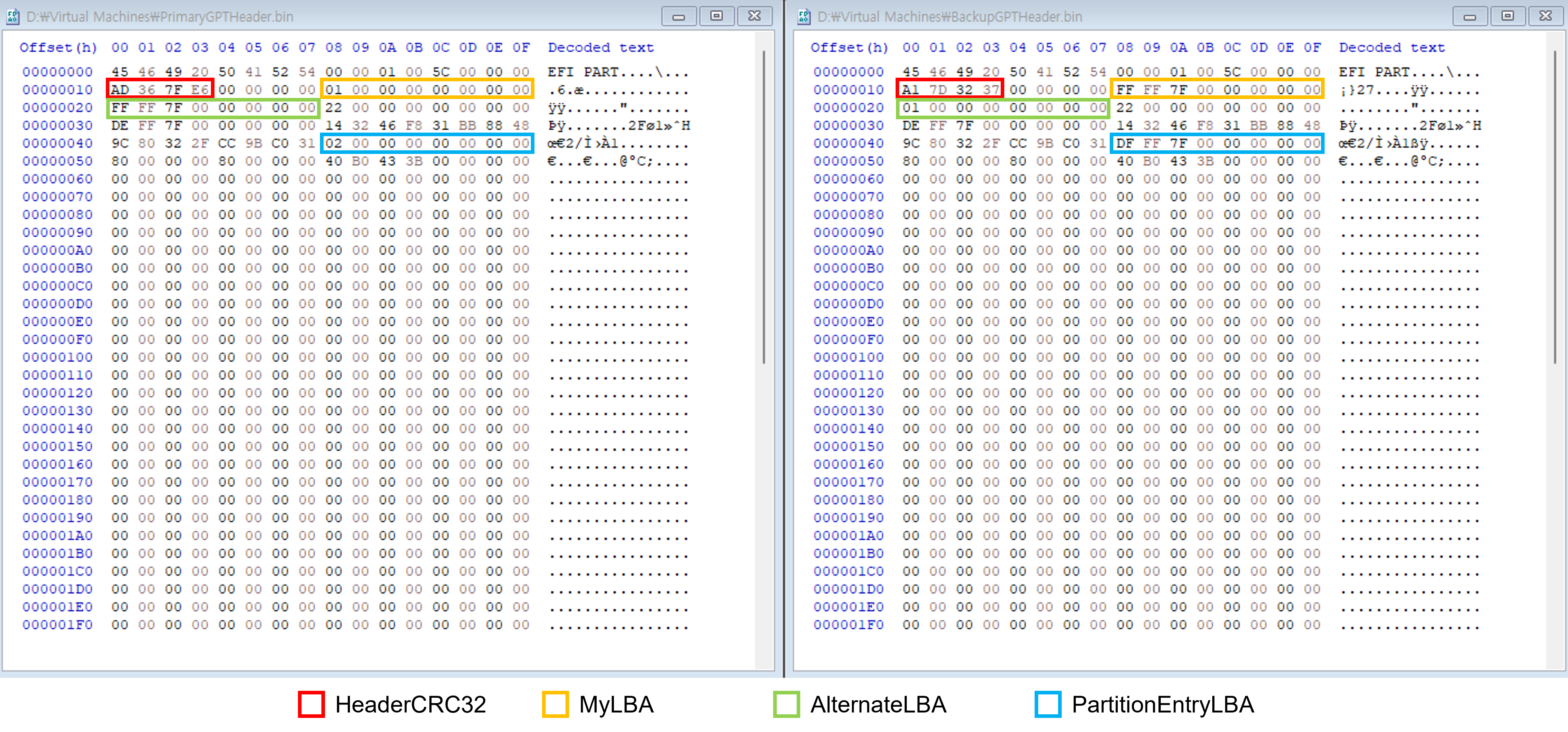
Task: Click the blue legend square at bottom
Action: tap(1048, 704)
